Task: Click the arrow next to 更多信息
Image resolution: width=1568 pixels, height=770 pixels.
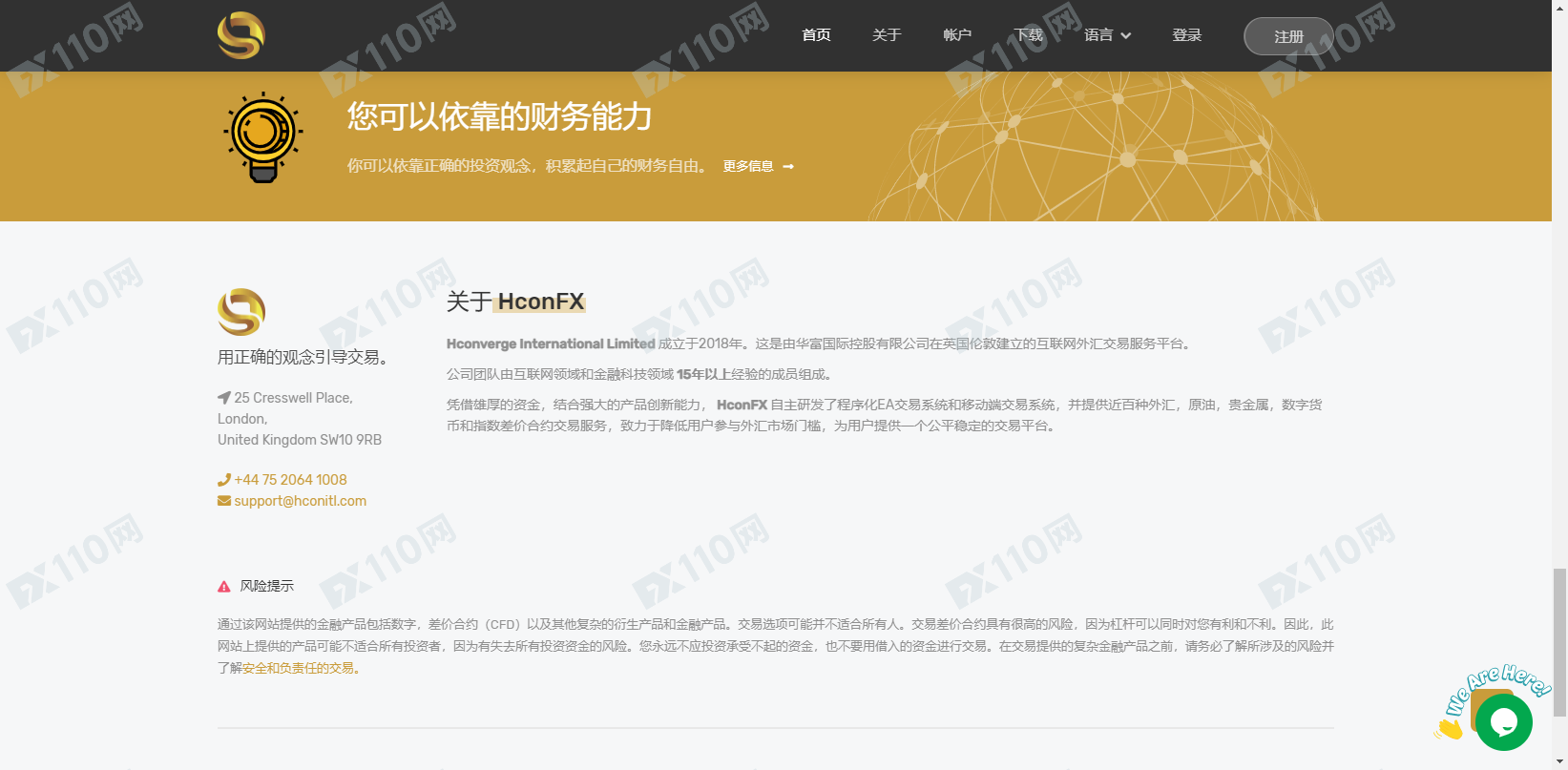Action: (x=788, y=166)
